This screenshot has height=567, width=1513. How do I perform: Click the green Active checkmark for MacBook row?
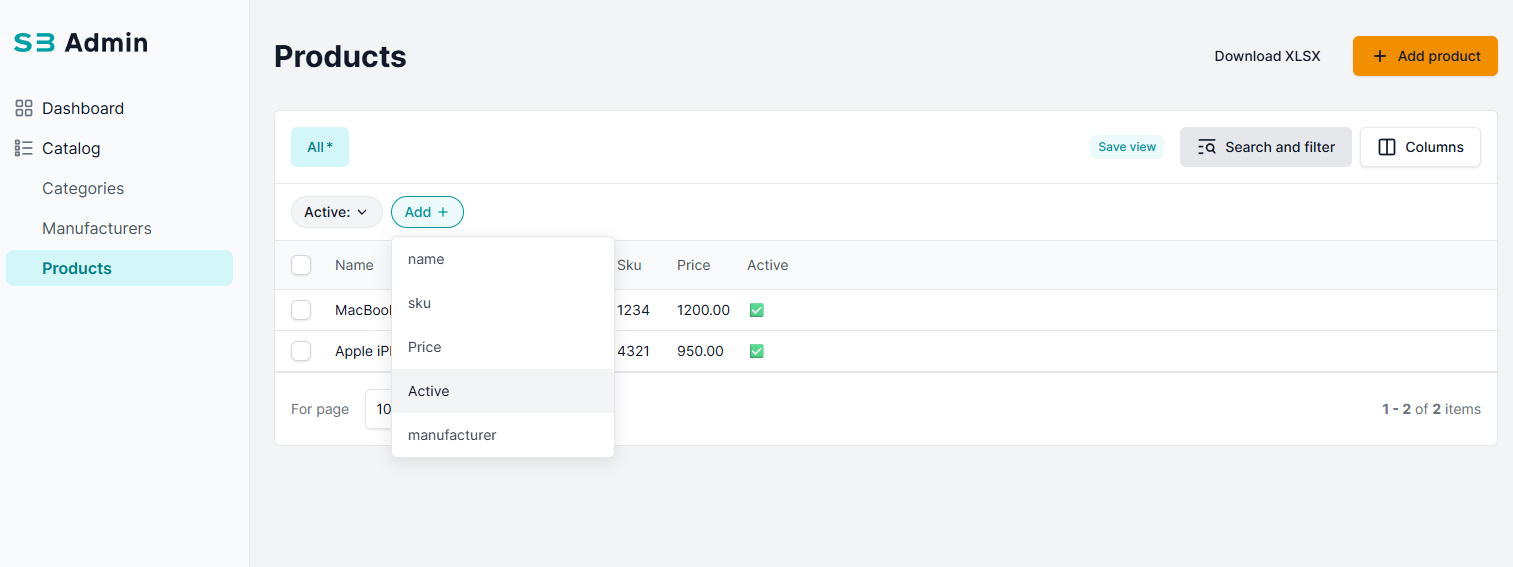click(757, 310)
